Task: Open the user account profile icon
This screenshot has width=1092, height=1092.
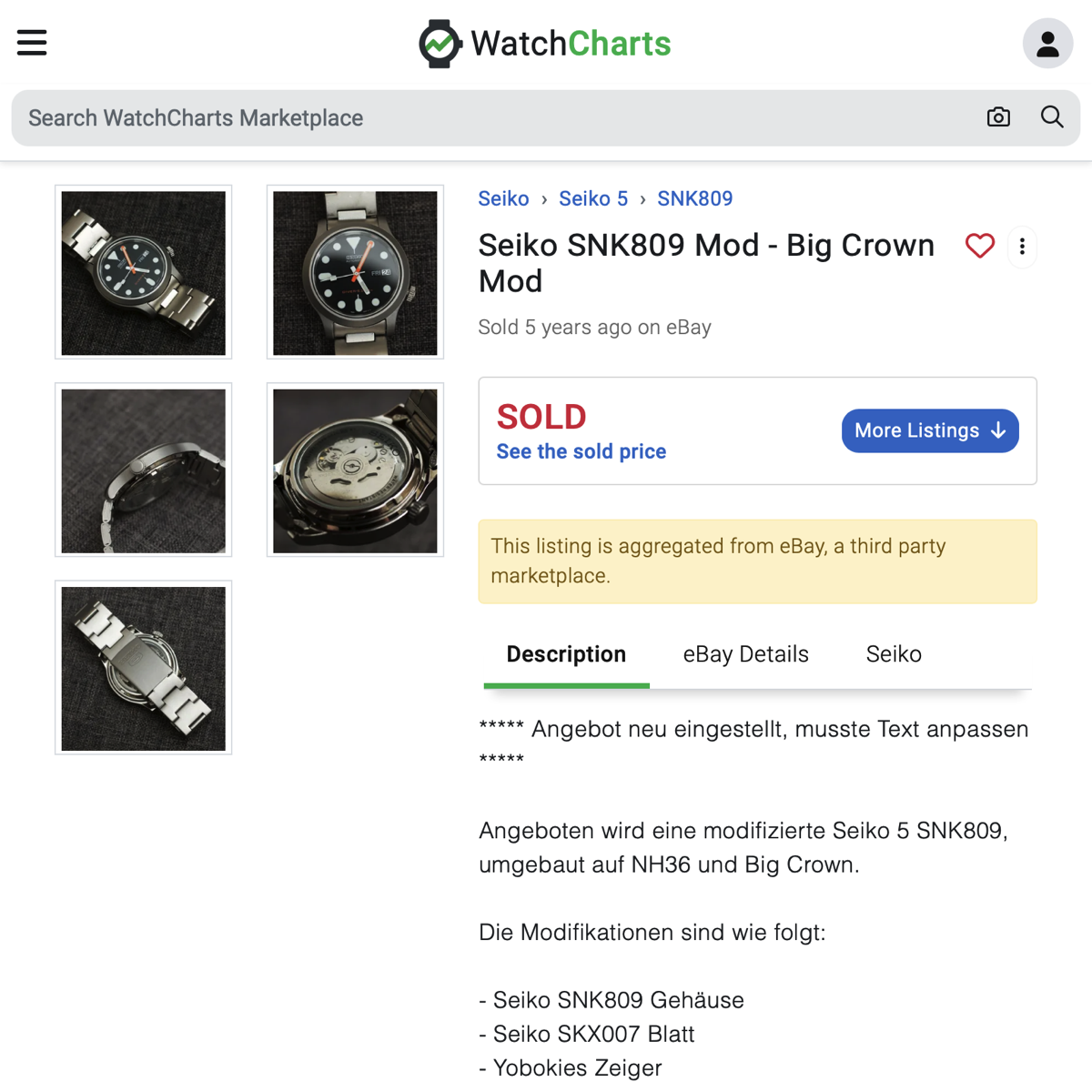Action: (x=1047, y=44)
